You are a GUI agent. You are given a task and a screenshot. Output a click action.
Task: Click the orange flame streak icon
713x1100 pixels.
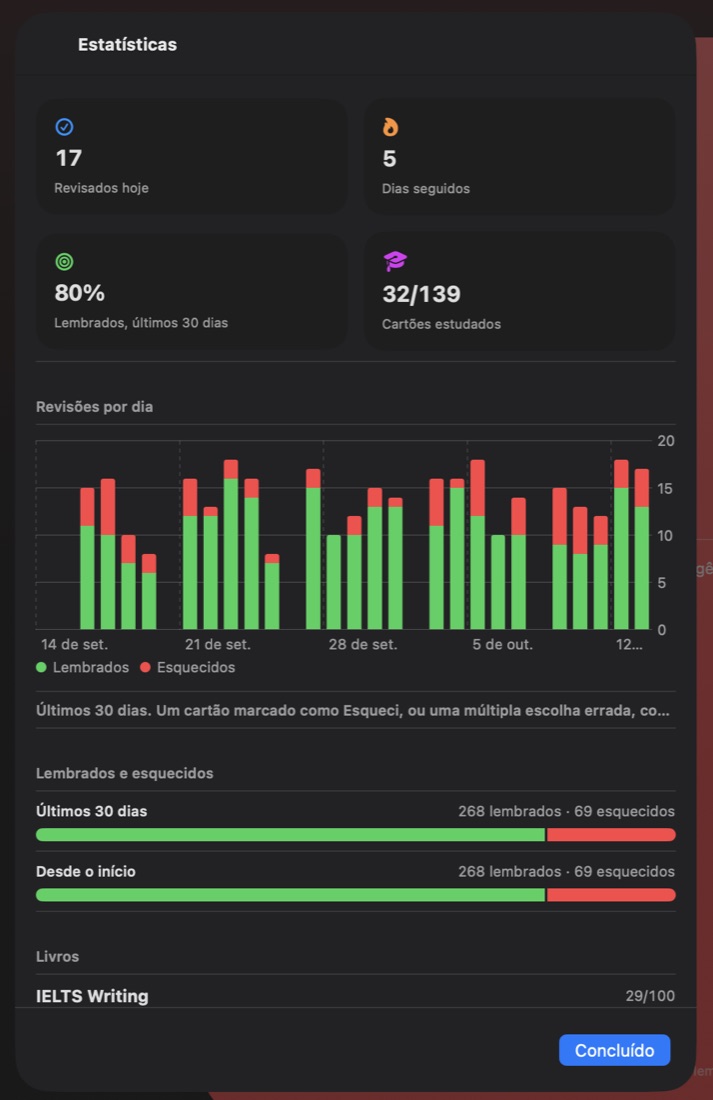390,127
